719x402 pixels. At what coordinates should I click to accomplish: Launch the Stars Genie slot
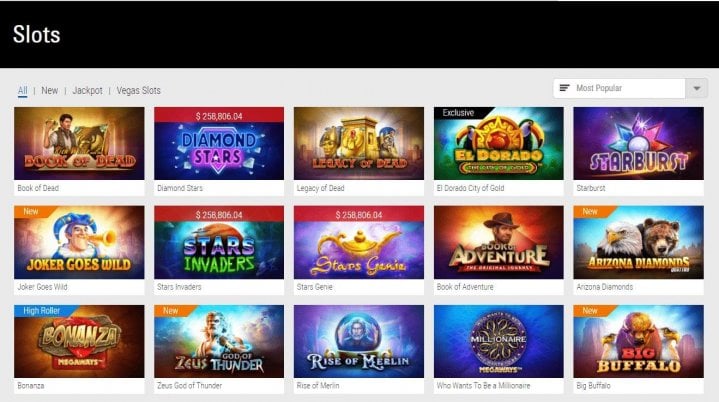[x=359, y=242]
